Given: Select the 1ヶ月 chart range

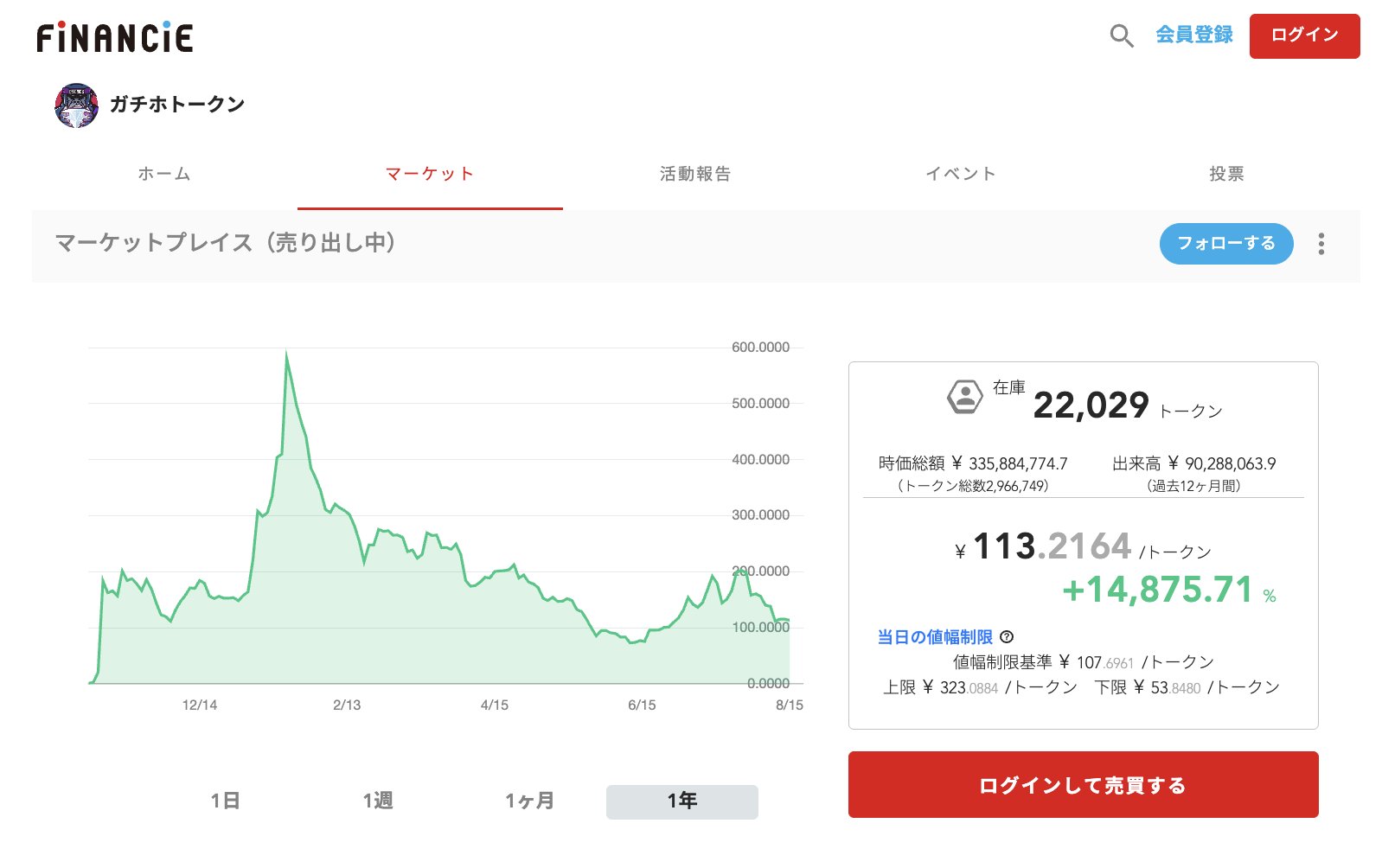Looking at the screenshot, I should 530,801.
